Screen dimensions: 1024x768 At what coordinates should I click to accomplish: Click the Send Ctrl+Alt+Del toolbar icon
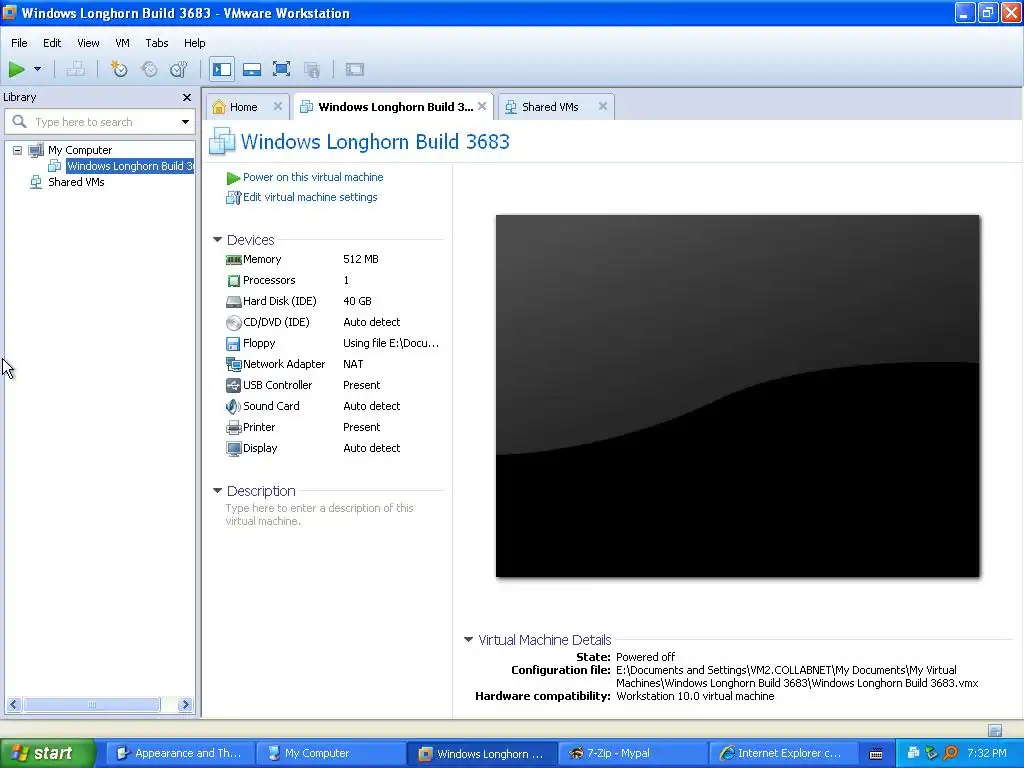(76, 69)
